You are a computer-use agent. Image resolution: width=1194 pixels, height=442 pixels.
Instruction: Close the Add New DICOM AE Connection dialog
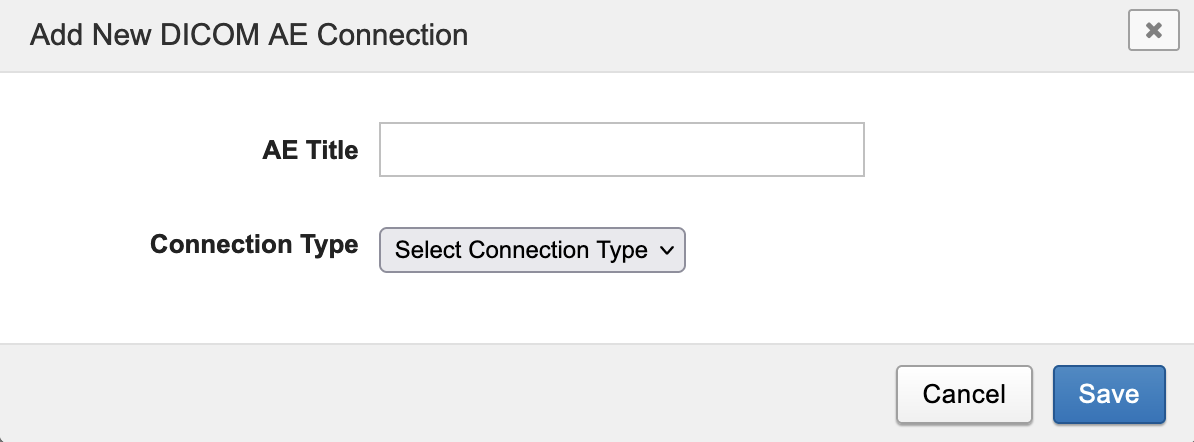point(1153,31)
